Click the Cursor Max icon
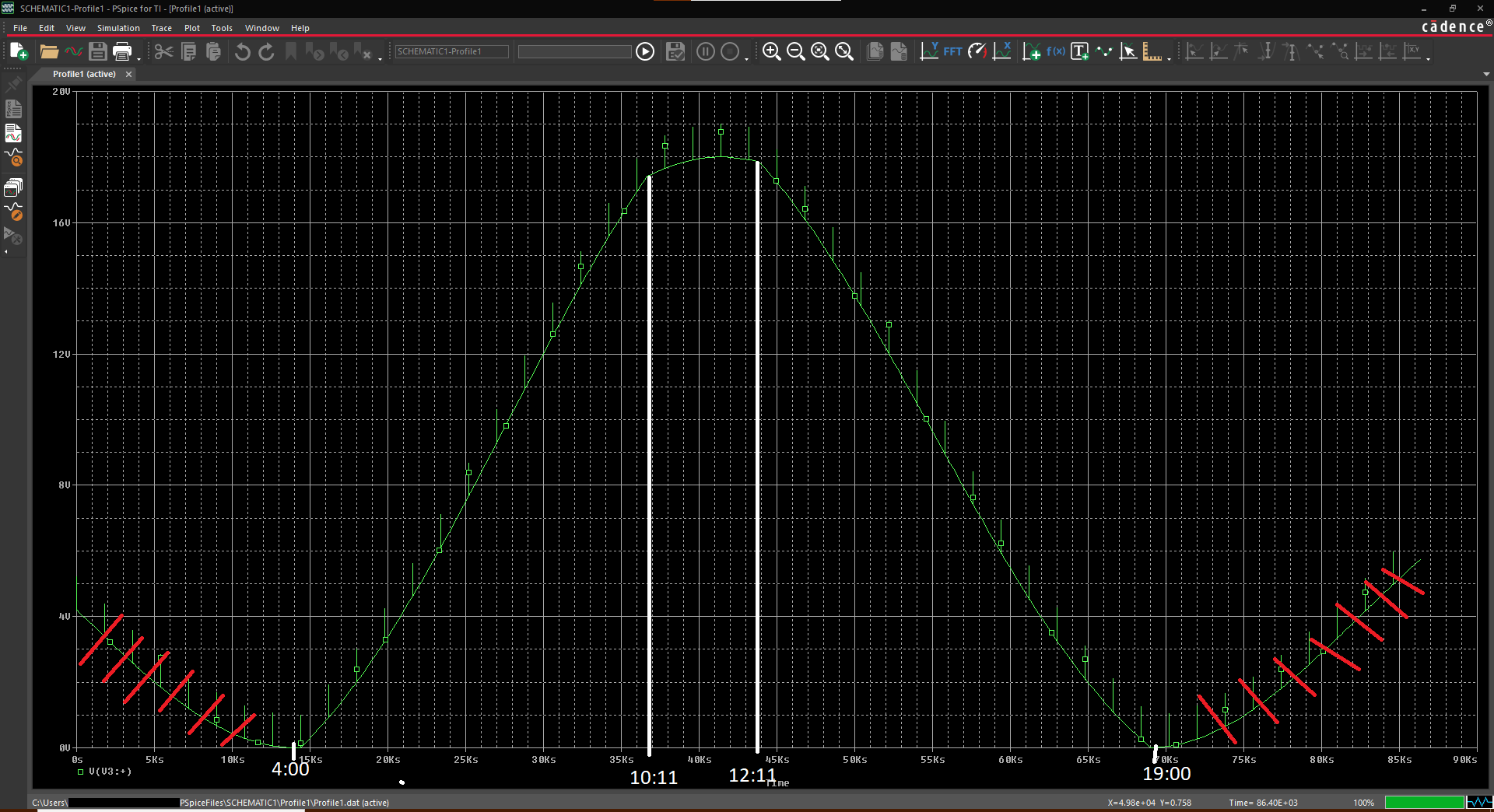Viewport: 1494px width, 812px height. tap(1290, 51)
